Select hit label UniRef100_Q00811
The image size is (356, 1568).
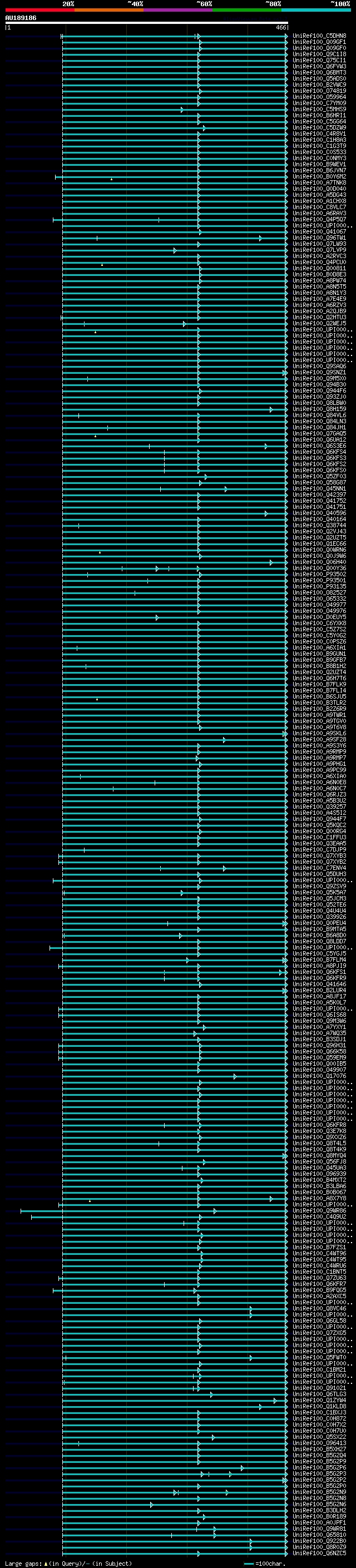coord(319,269)
